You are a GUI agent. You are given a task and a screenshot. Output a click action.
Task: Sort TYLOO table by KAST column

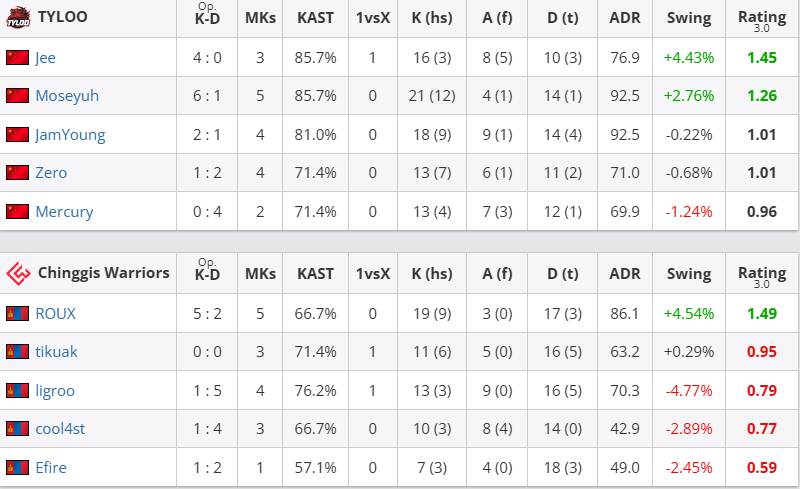pos(316,18)
